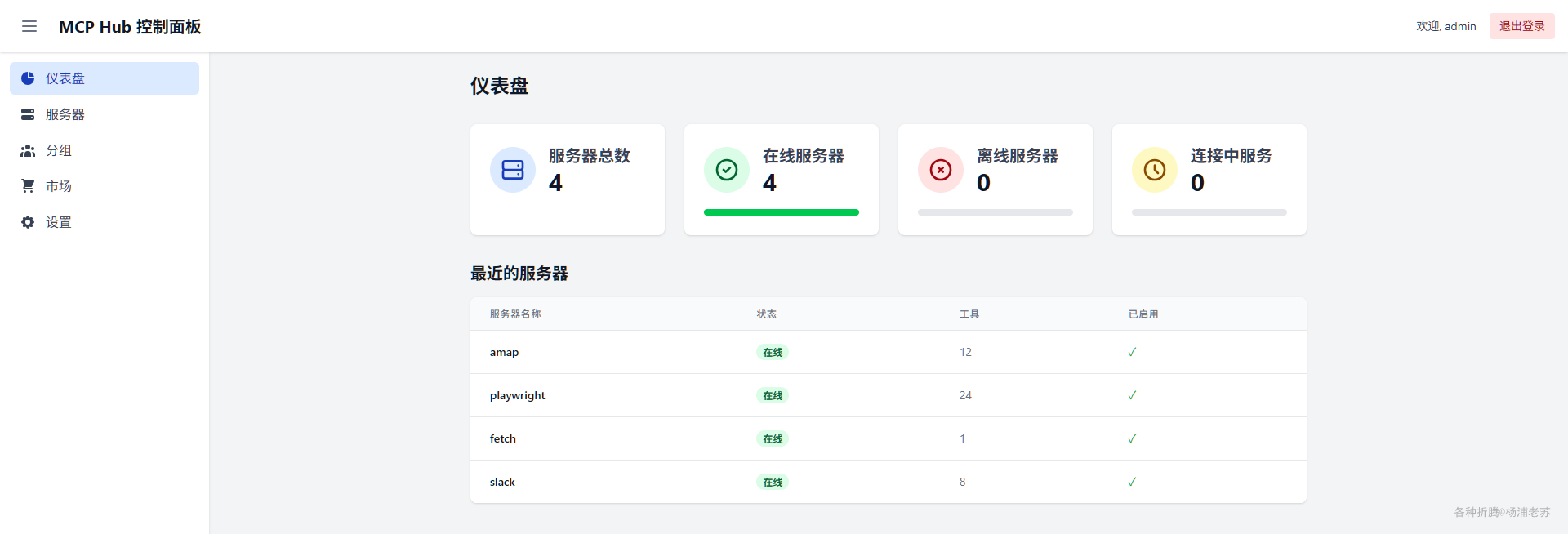Click the groups people icon in sidebar
The height and width of the screenshot is (534, 1568).
[28, 150]
